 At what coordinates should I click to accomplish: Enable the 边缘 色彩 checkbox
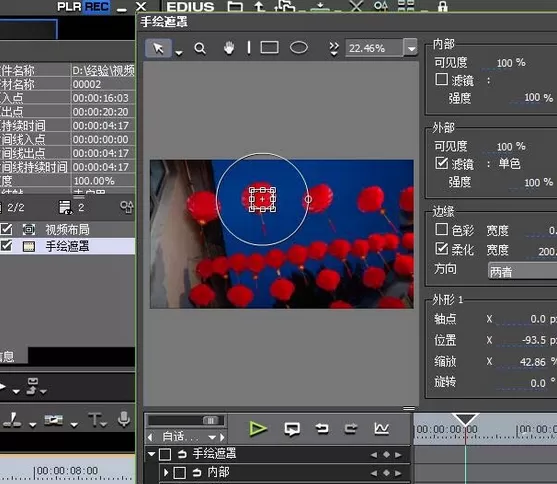click(x=441, y=229)
